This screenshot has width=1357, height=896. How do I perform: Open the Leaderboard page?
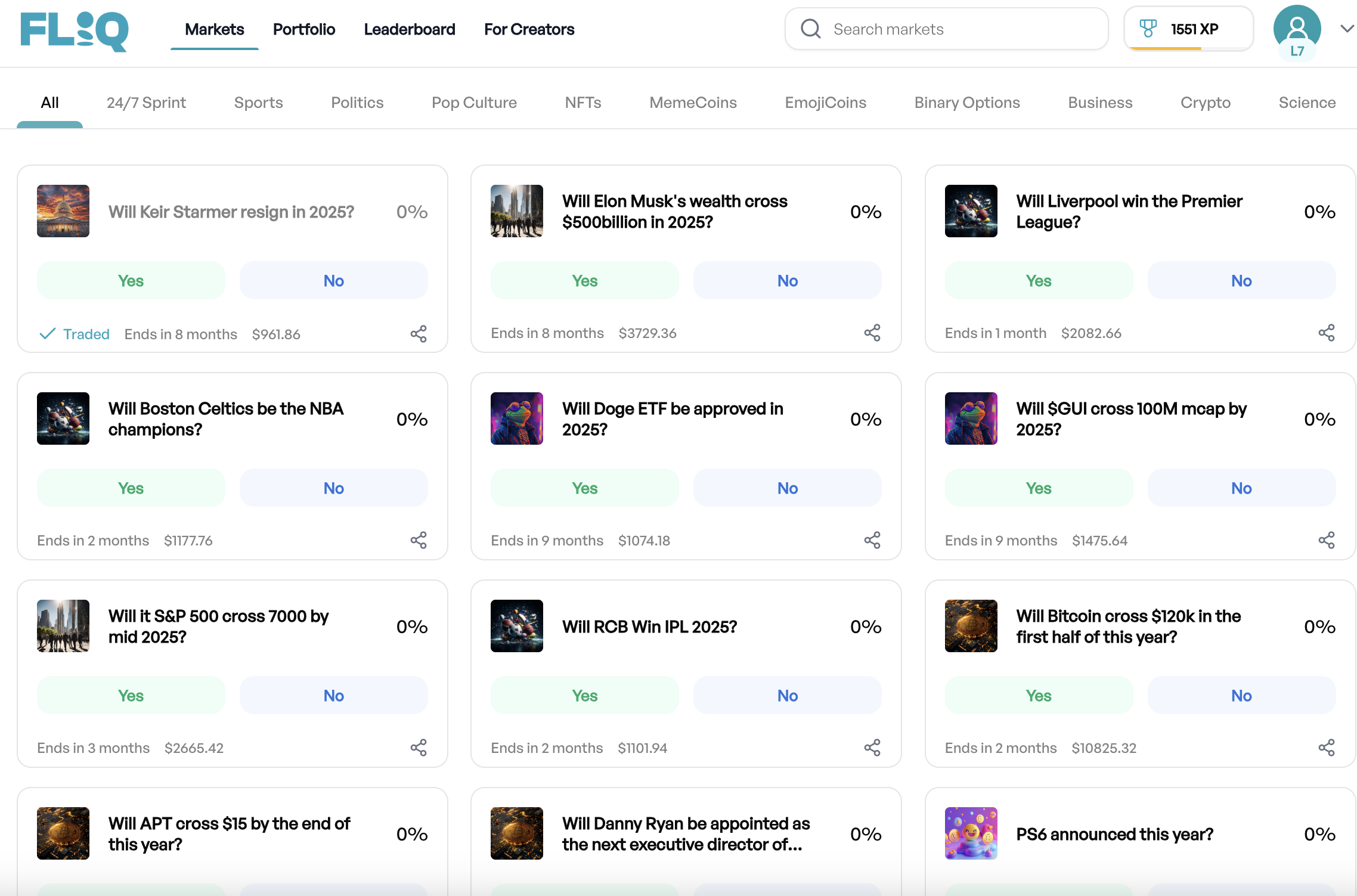coord(410,29)
